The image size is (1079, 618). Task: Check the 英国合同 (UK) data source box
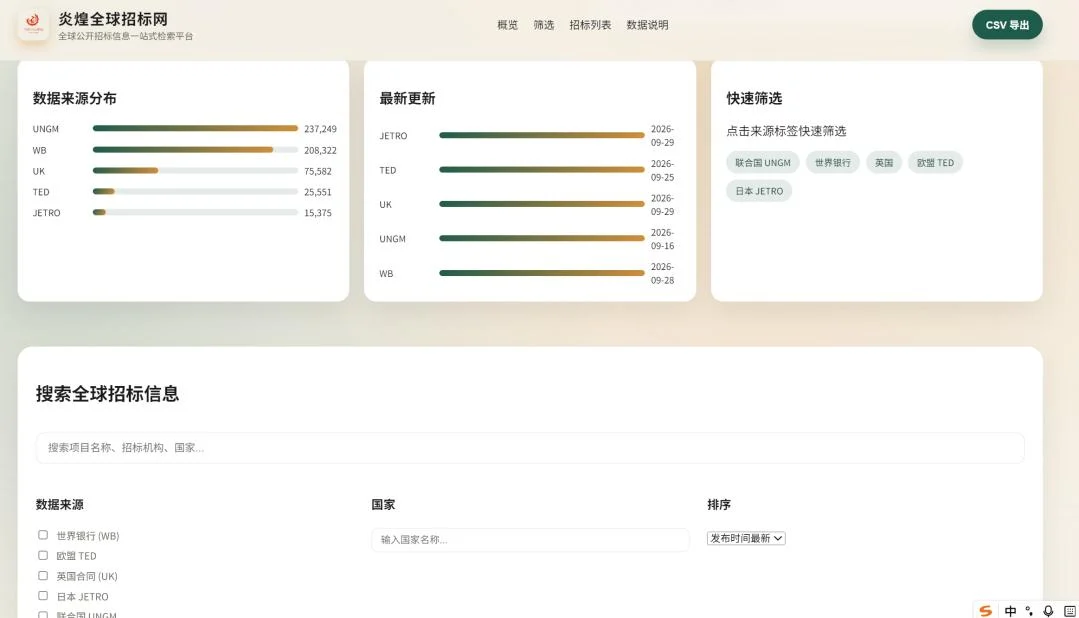coord(43,575)
